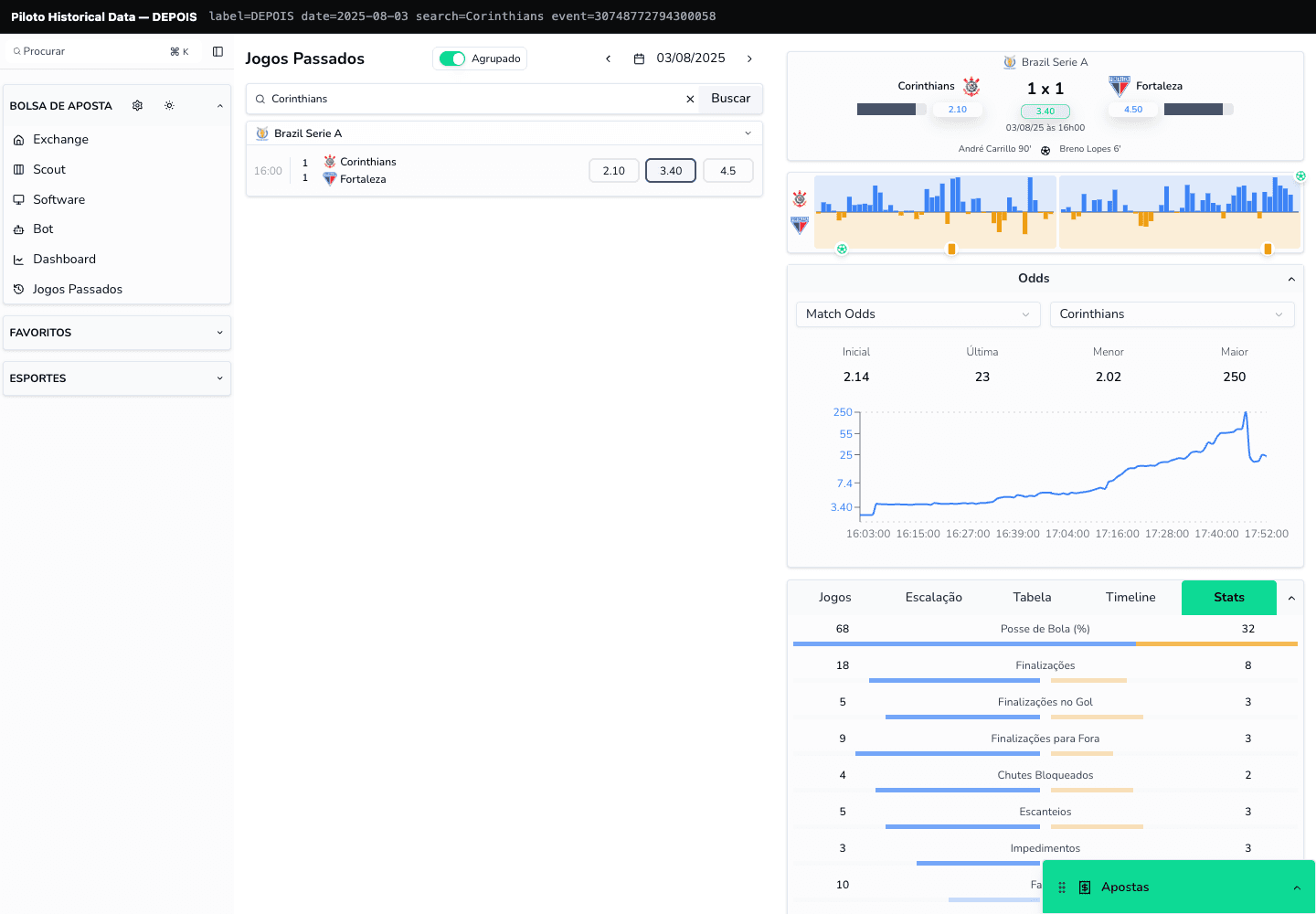Click the Corinthians crest in the scoreboard
Image resolution: width=1316 pixels, height=914 pixels.
pyautogui.click(x=971, y=86)
